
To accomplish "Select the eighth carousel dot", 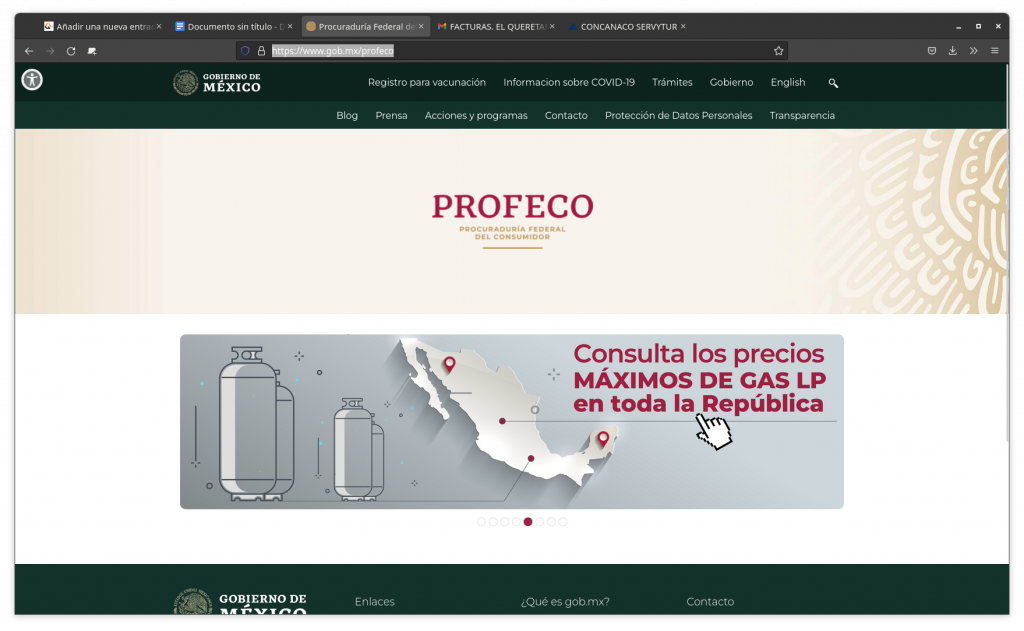I will [563, 522].
